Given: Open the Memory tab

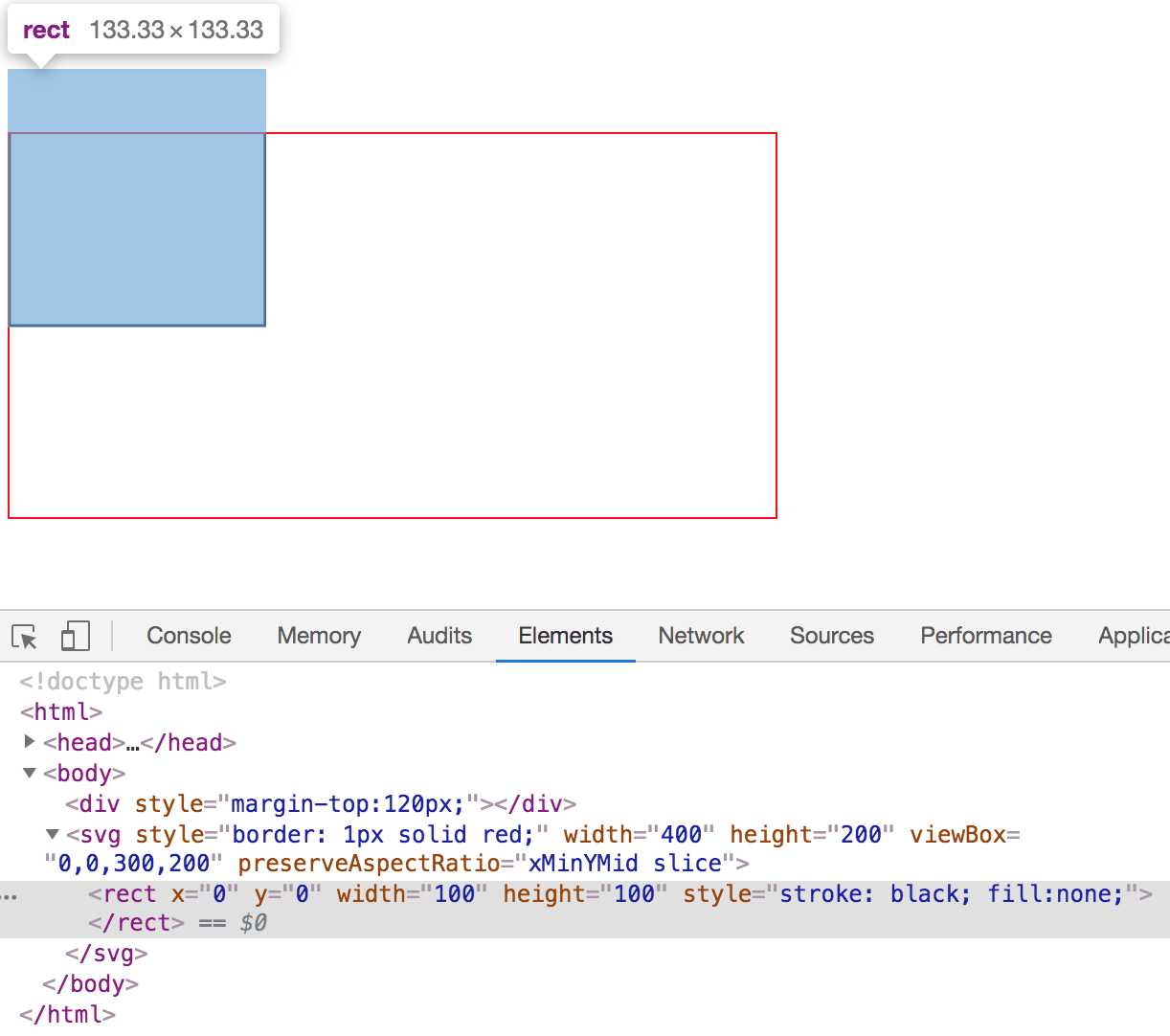Looking at the screenshot, I should pyautogui.click(x=319, y=636).
